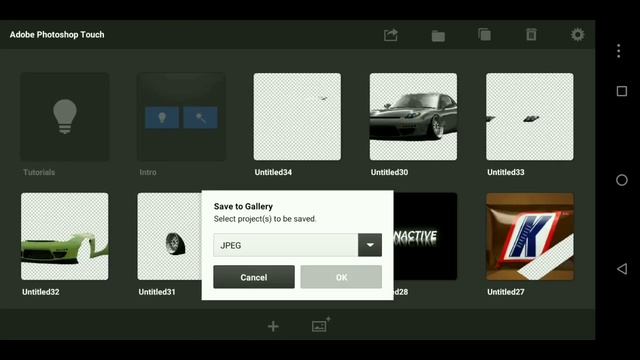640x360 pixels.
Task: Click the Cancel button
Action: pos(254,277)
